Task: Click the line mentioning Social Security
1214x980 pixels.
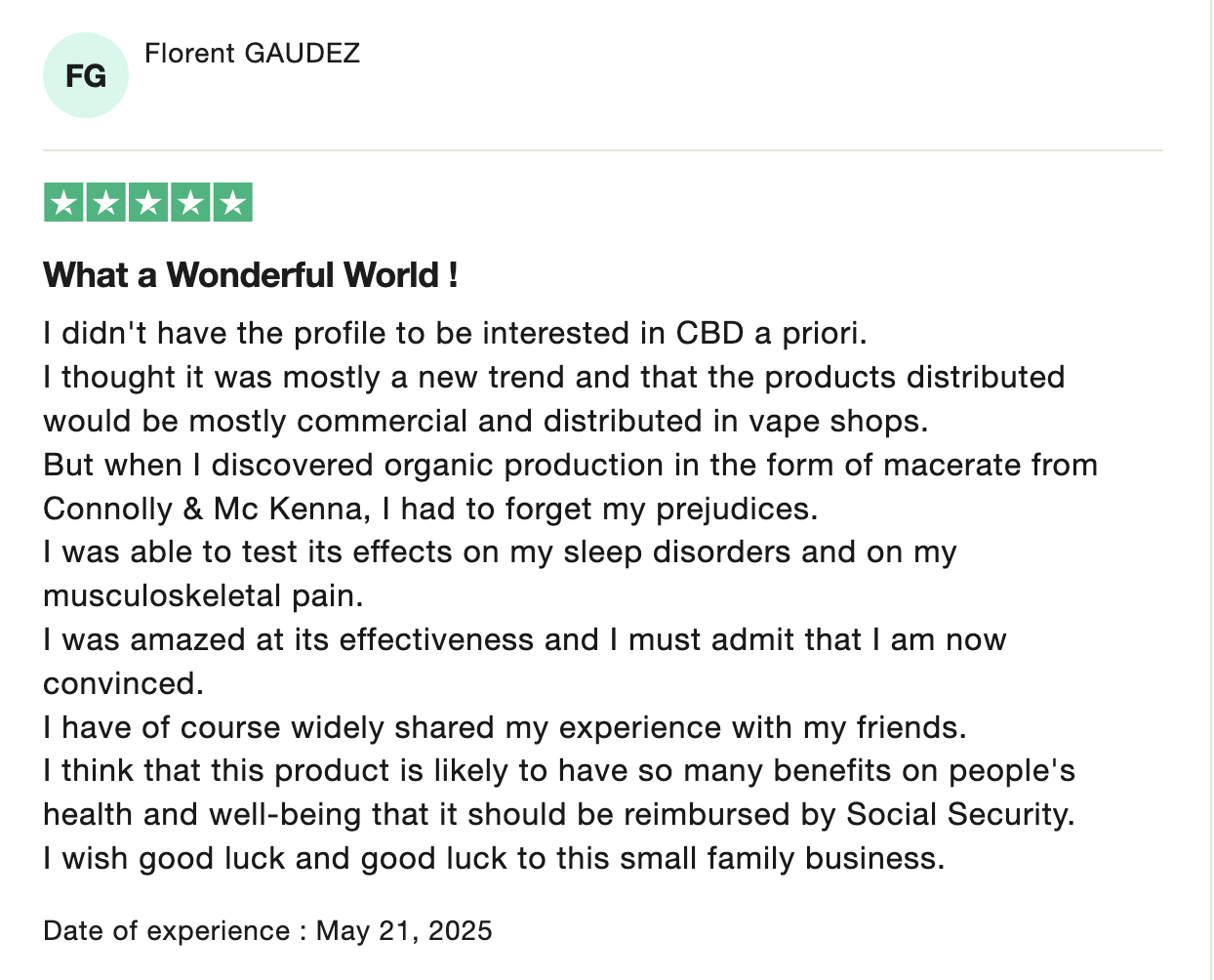Action: (x=559, y=815)
